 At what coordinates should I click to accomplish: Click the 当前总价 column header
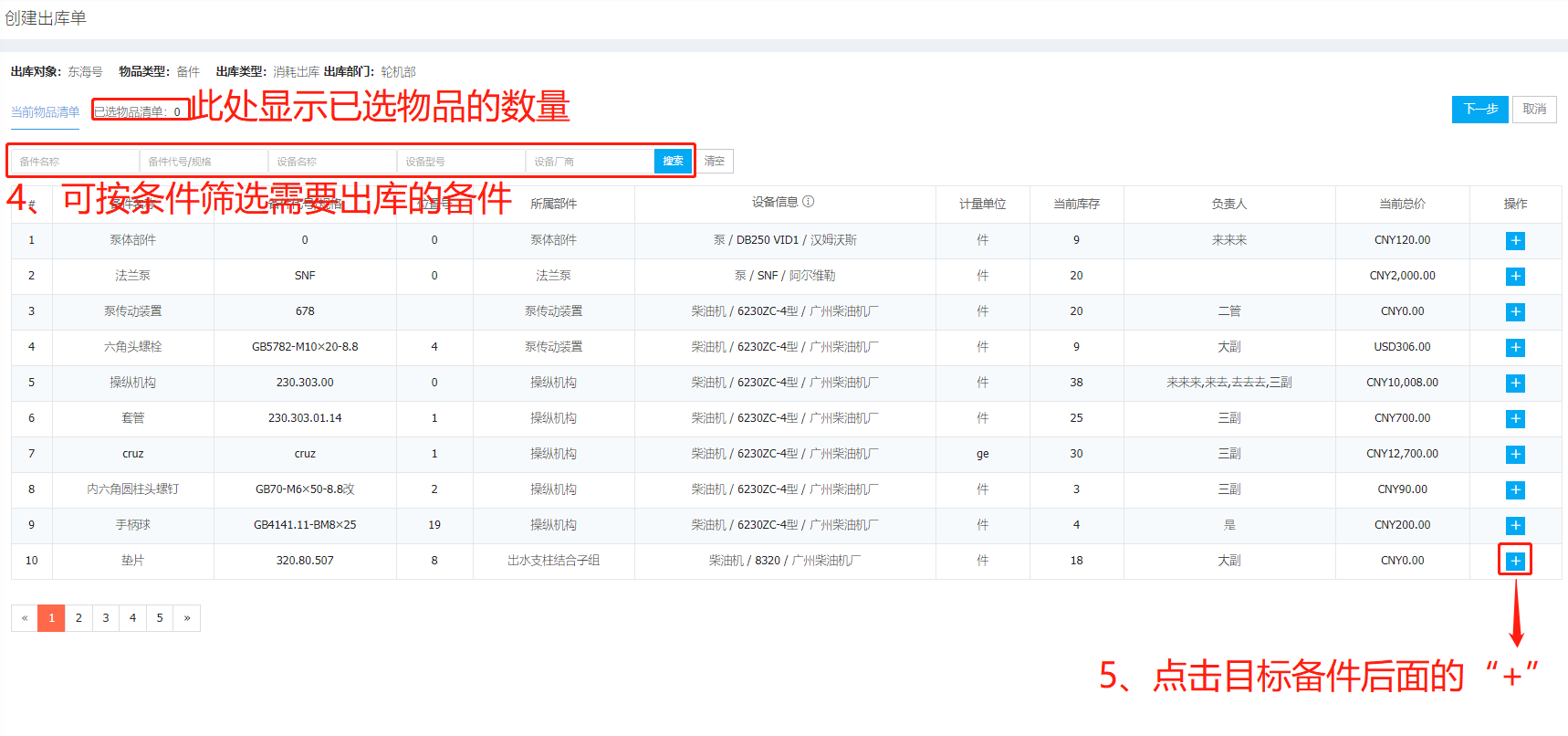point(1402,204)
